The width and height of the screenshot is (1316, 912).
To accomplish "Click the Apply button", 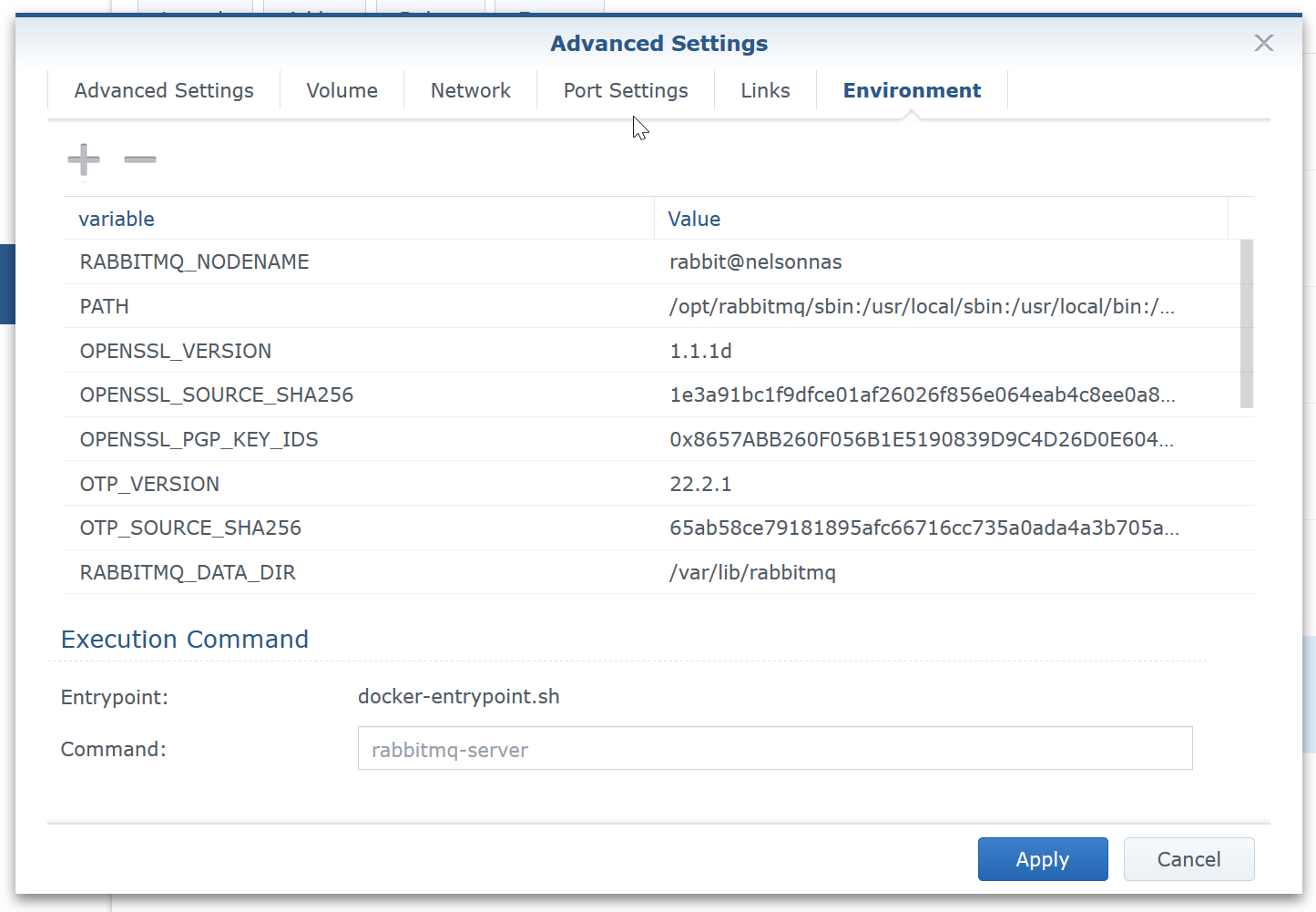I will [x=1042, y=859].
